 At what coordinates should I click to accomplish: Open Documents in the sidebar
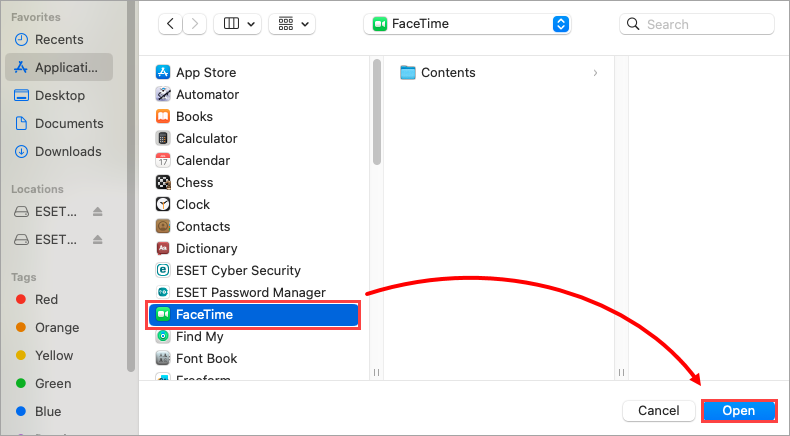[x=59, y=123]
